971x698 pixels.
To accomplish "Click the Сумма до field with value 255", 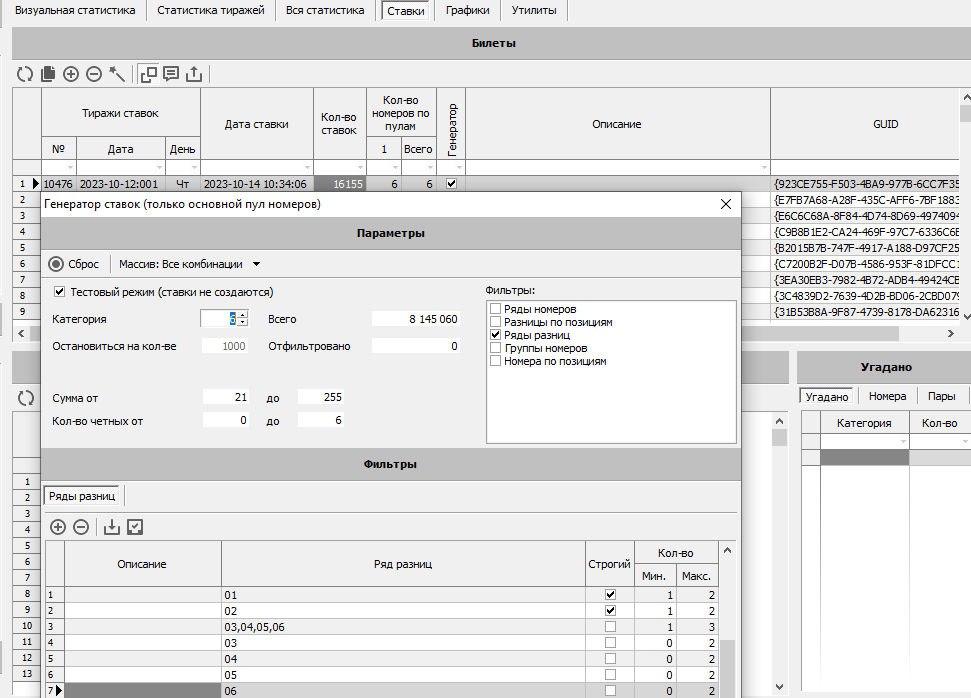I will (x=321, y=397).
